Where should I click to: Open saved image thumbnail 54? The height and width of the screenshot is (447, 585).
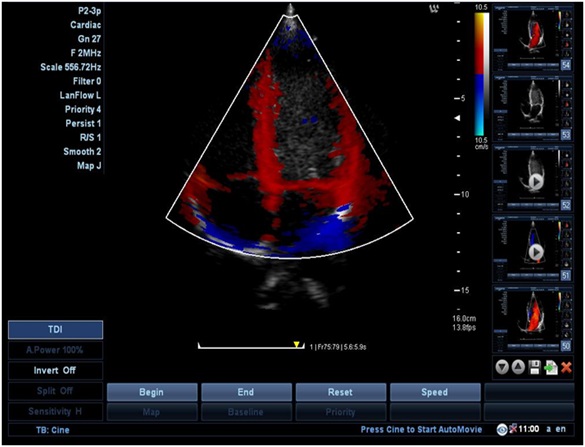coord(533,37)
